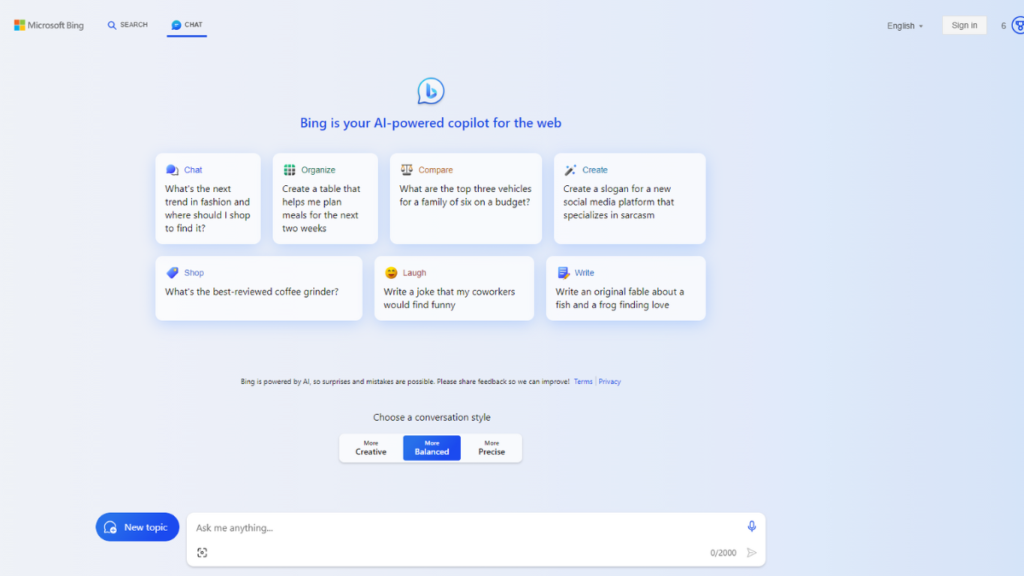
Task: Click the Organize card grid icon
Action: tap(289, 170)
